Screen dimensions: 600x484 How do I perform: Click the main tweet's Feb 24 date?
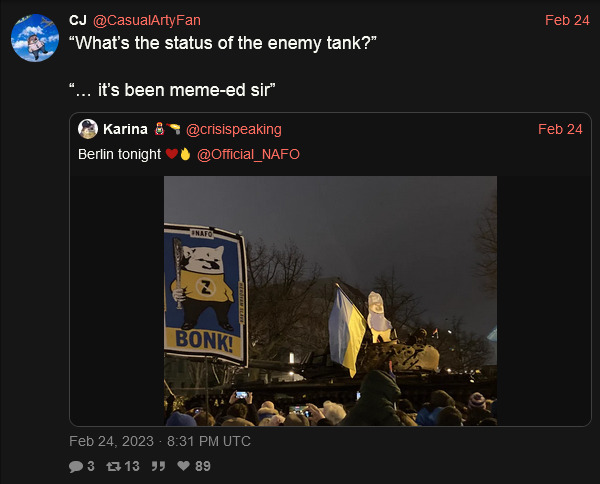(x=567, y=20)
